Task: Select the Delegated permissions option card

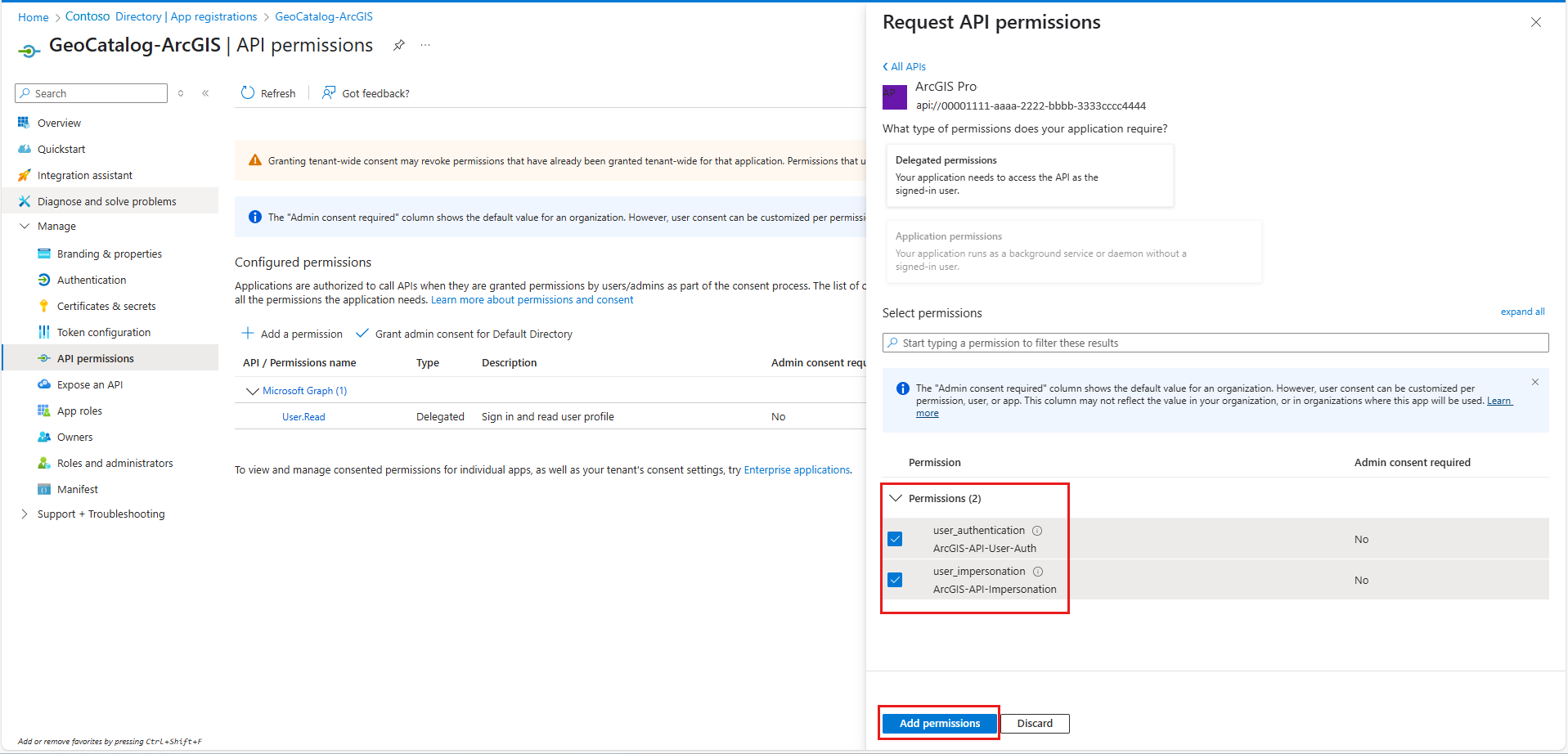Action: click(1030, 175)
